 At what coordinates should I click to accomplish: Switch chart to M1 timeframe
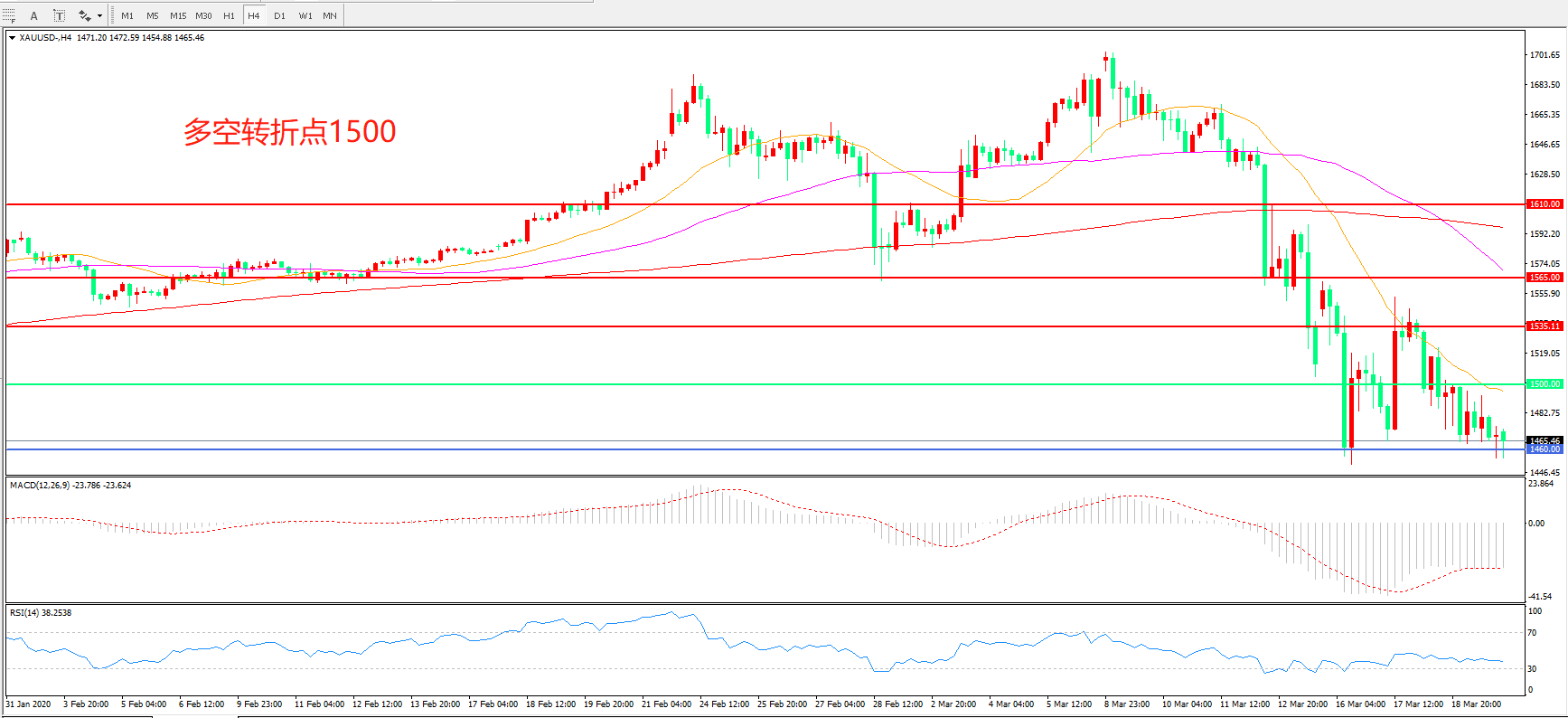(127, 15)
